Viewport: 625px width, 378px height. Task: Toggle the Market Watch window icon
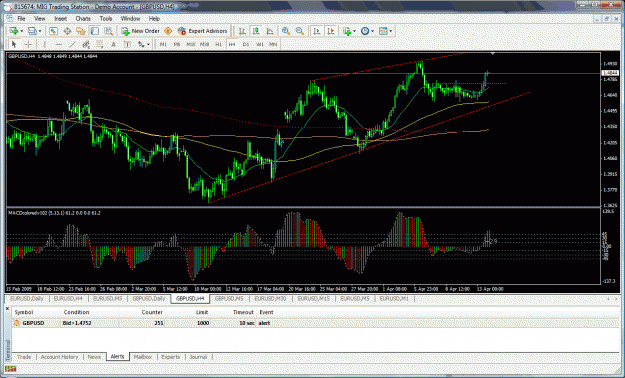pos(53,31)
